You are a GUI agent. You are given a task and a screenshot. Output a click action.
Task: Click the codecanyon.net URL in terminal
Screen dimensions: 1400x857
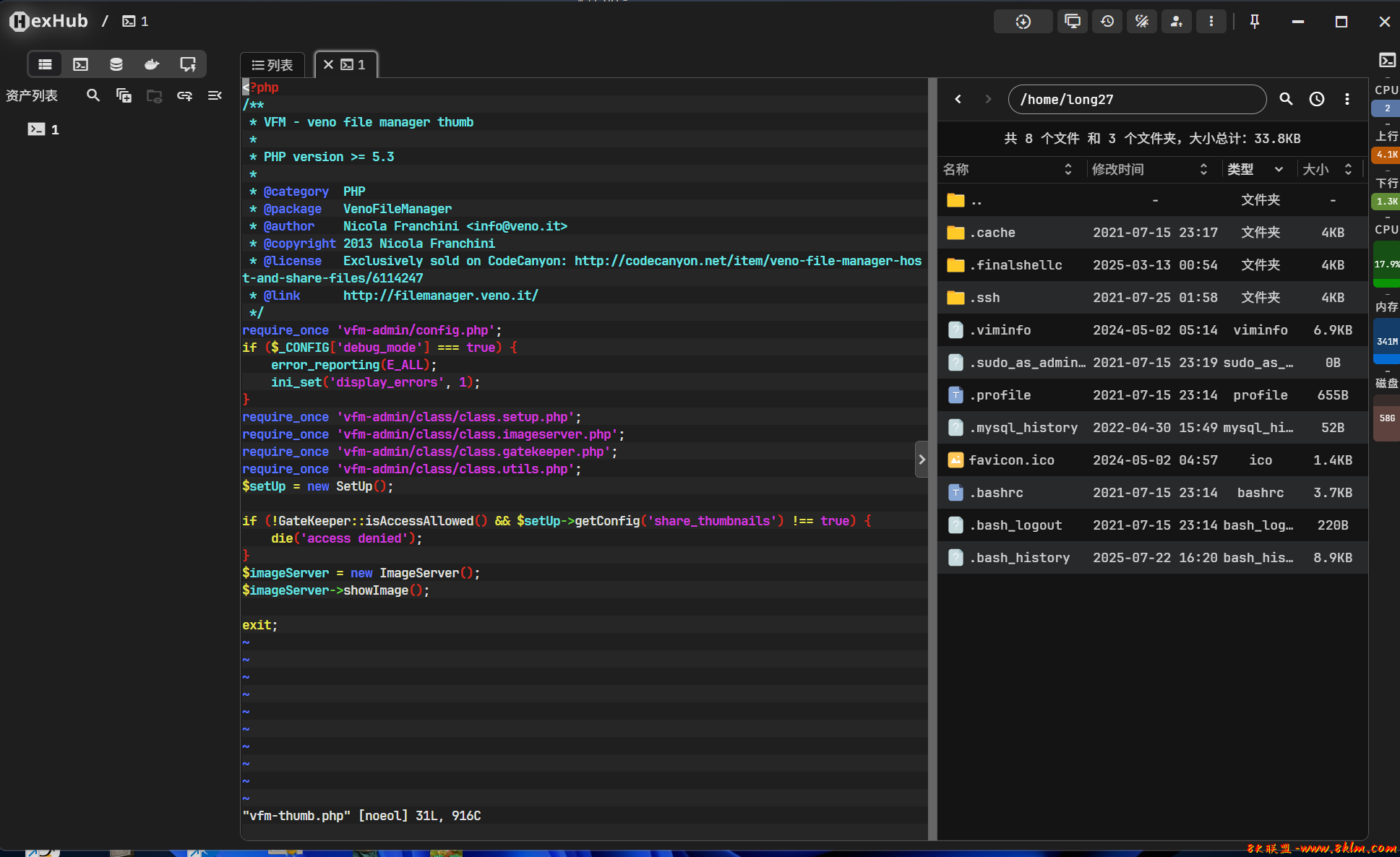pos(748,261)
